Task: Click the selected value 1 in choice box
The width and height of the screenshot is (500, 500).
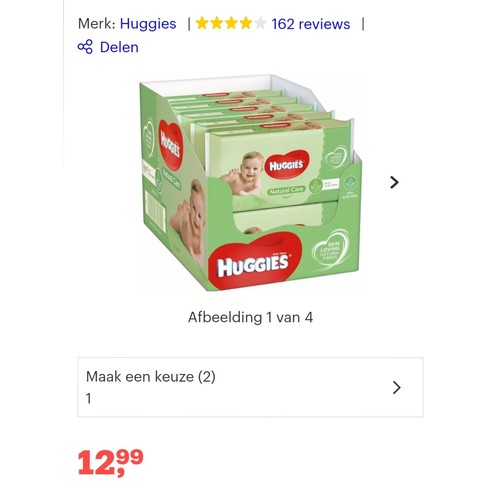Action: tap(88, 398)
